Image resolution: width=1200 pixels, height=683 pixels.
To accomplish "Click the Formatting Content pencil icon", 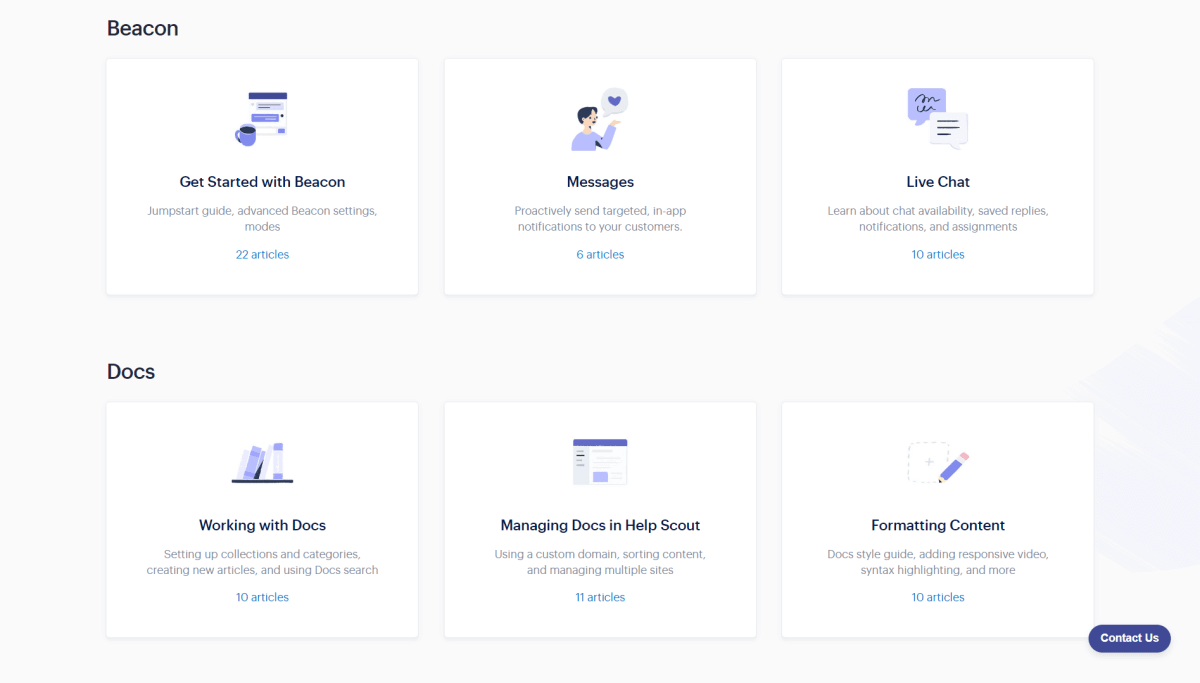I will pos(938,462).
